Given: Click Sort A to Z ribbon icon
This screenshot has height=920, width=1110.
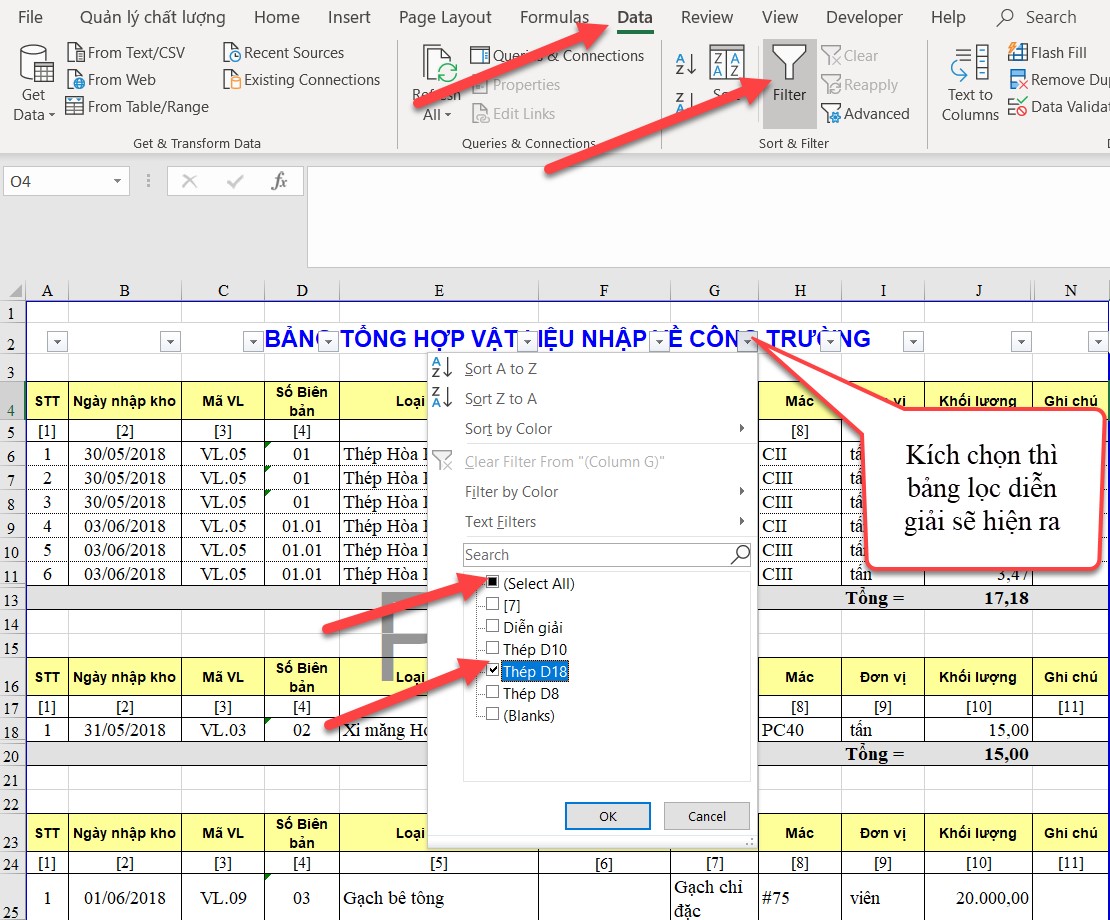Looking at the screenshot, I should pos(686,64).
